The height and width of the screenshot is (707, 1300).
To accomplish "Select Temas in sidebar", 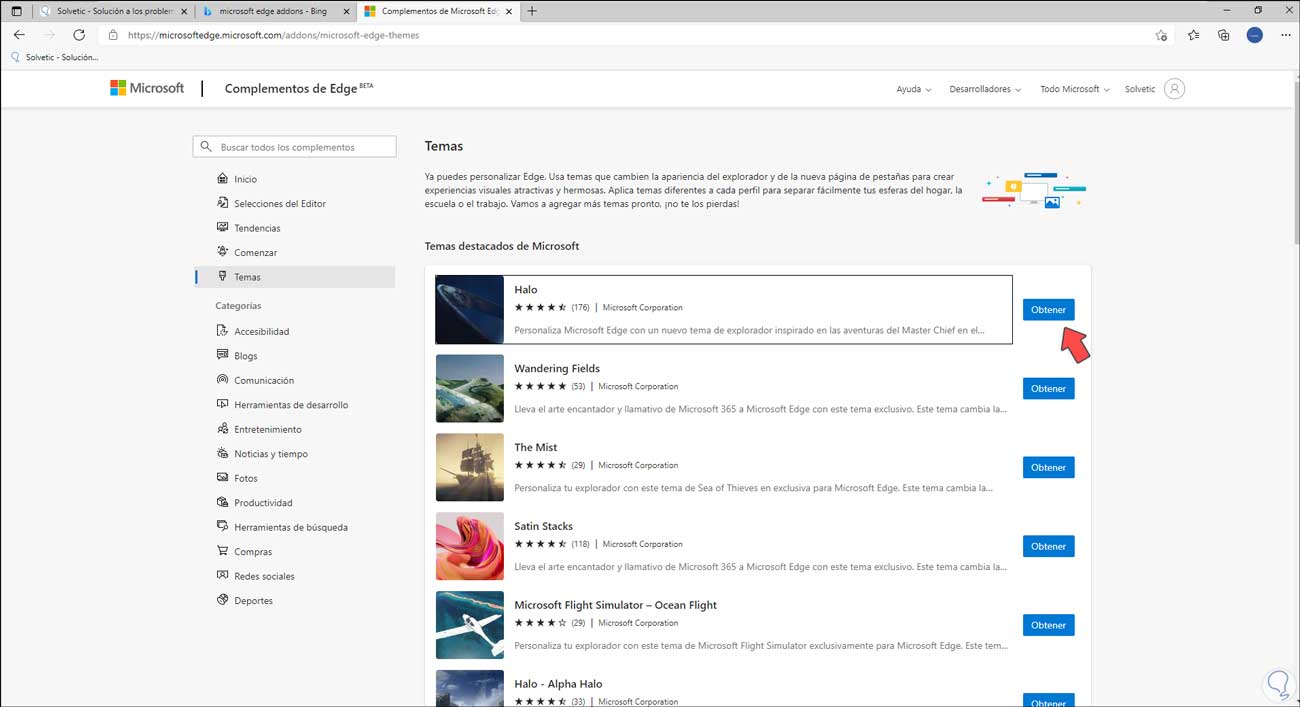I will (295, 277).
